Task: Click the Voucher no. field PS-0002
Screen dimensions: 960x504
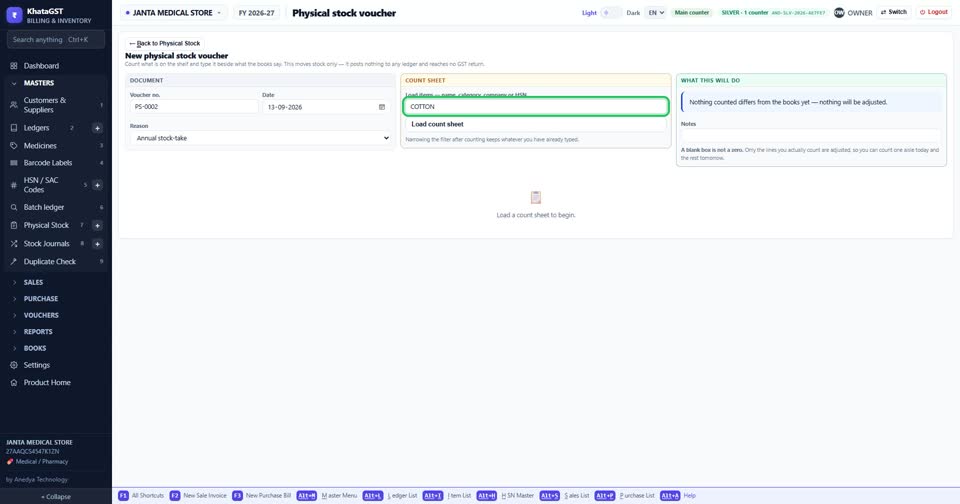Action: point(194,107)
